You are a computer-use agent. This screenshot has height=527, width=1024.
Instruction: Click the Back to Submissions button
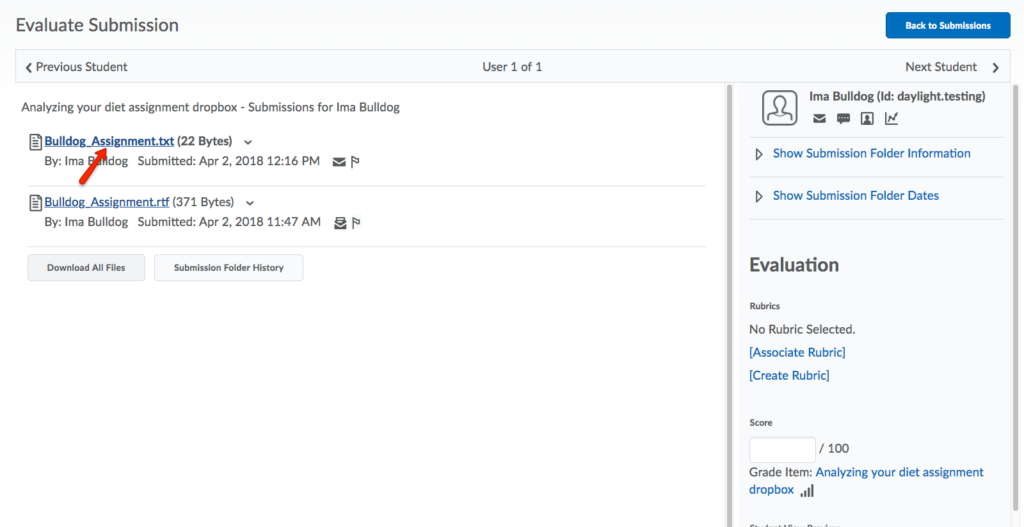tap(947, 25)
